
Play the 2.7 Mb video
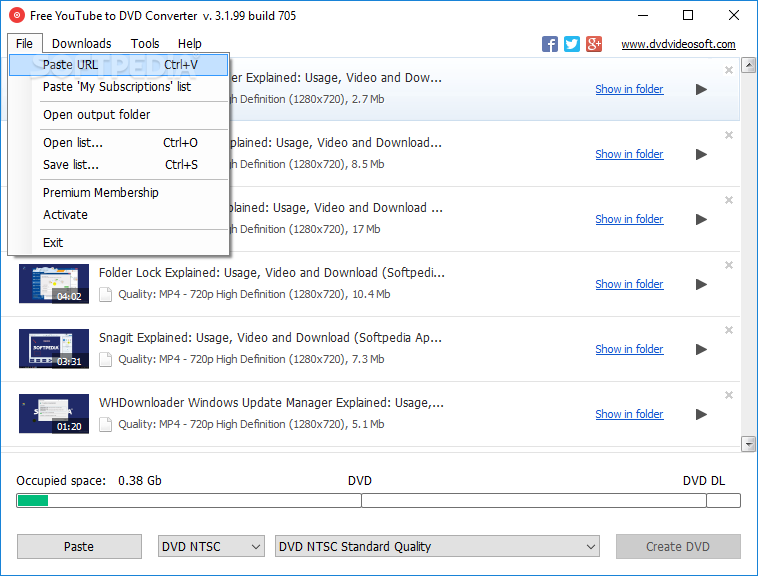[x=701, y=89]
